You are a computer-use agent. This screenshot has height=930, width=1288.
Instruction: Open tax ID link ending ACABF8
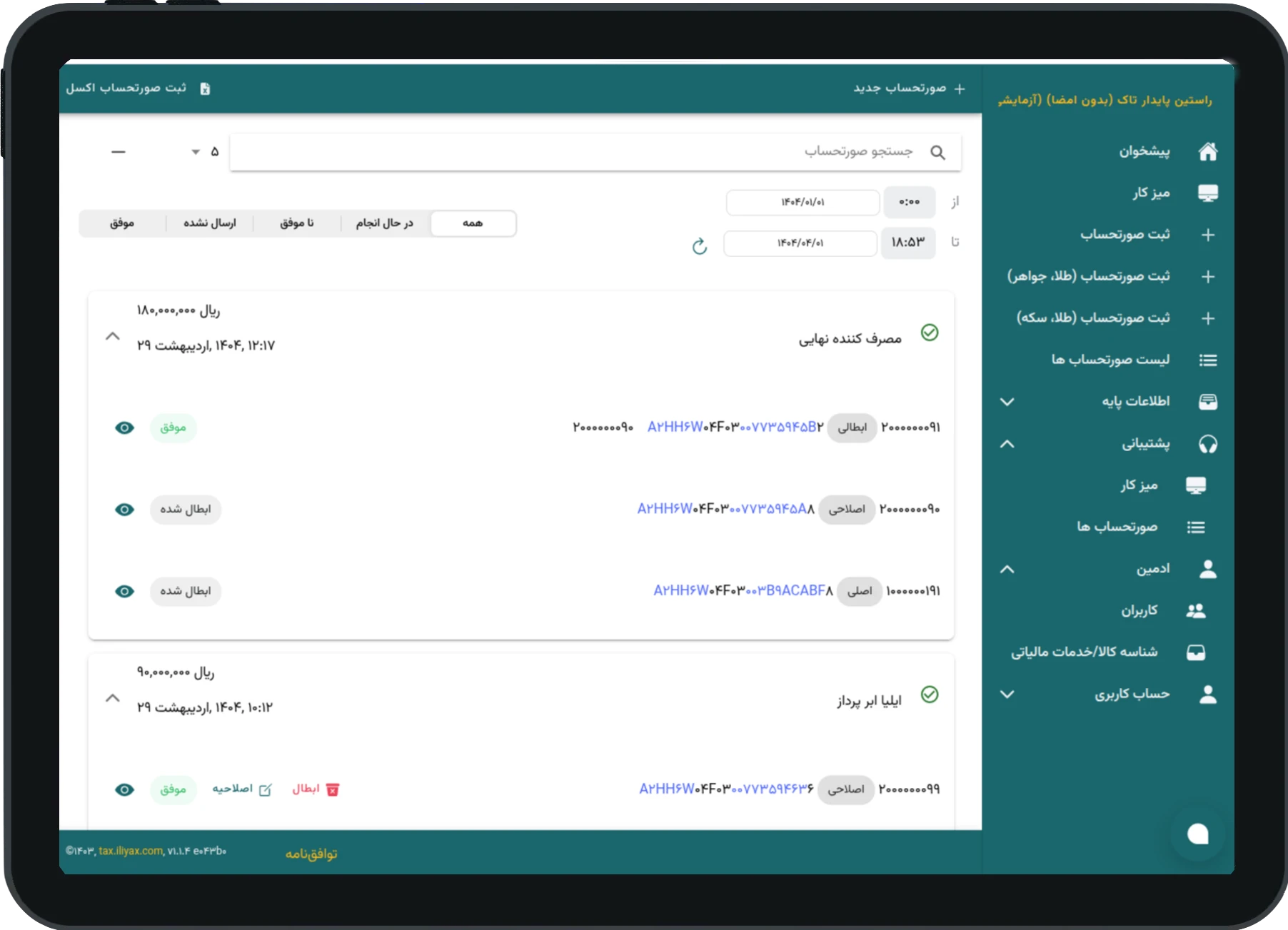click(743, 591)
